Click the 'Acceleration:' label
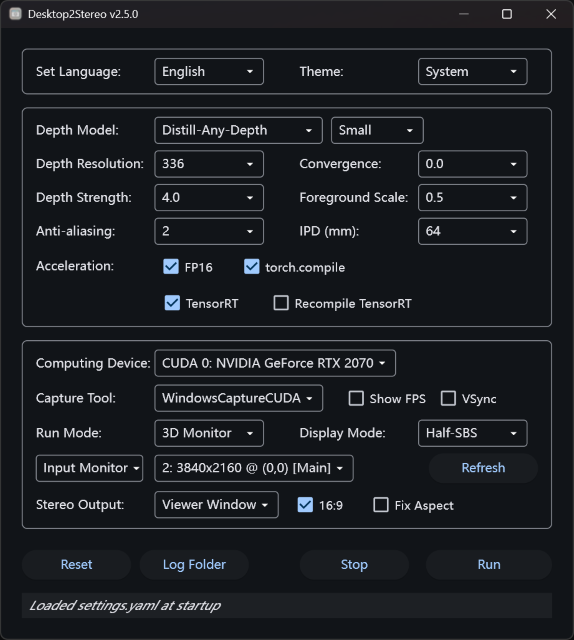Screen dimensions: 574x640 pyautogui.click(x=75, y=266)
